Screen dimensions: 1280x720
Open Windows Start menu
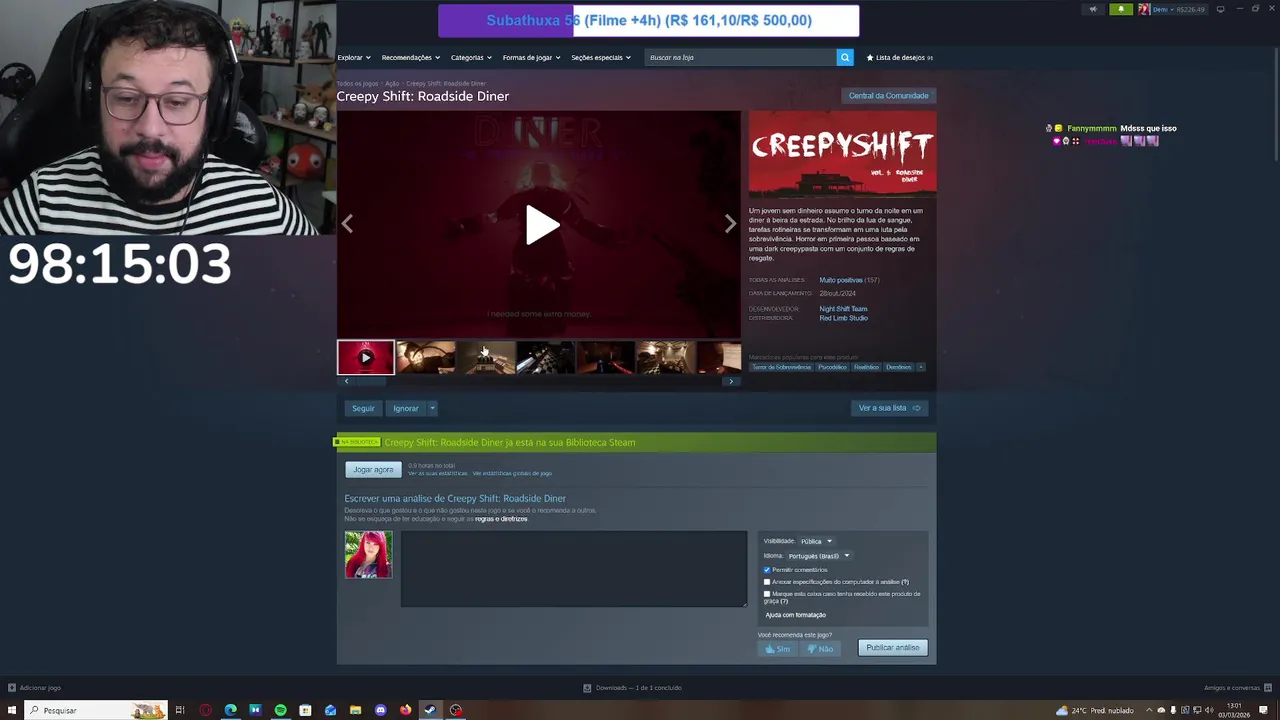click(x=12, y=710)
